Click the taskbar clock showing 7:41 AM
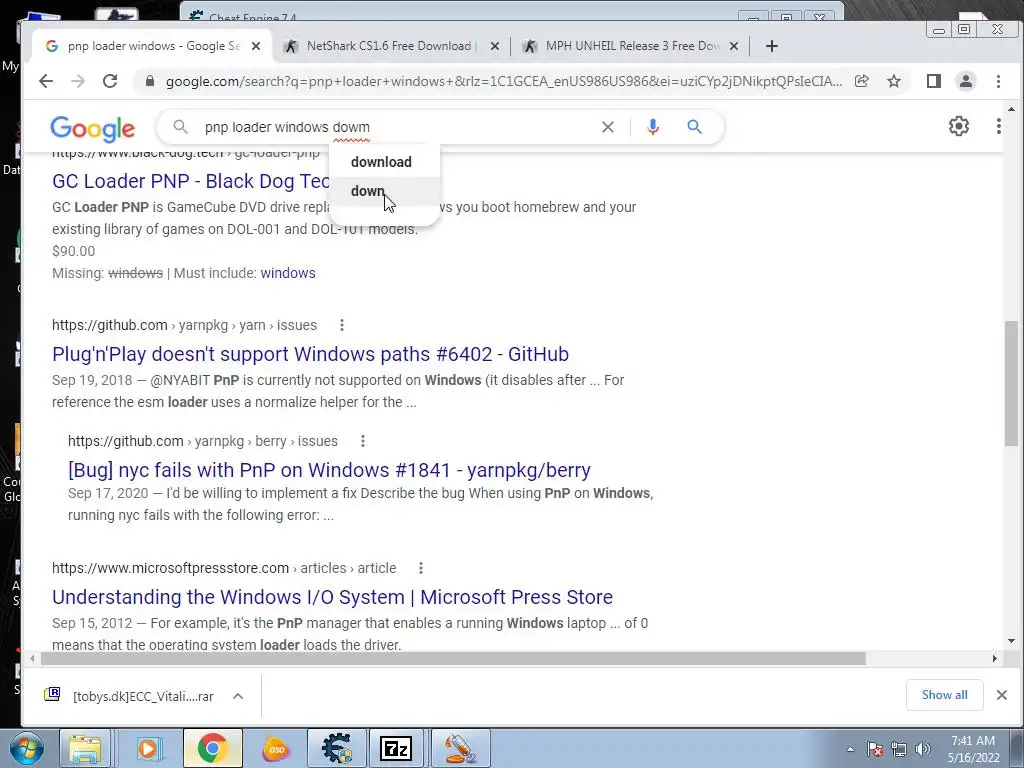 973,749
